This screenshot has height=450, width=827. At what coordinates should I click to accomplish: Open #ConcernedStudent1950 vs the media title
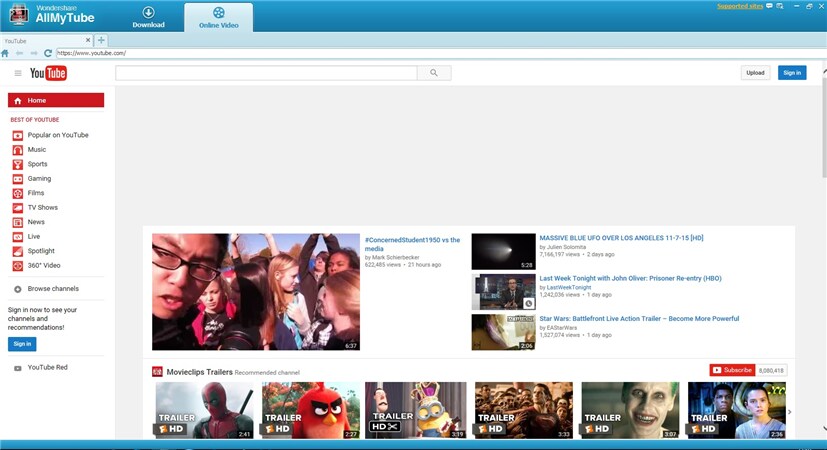coord(412,244)
